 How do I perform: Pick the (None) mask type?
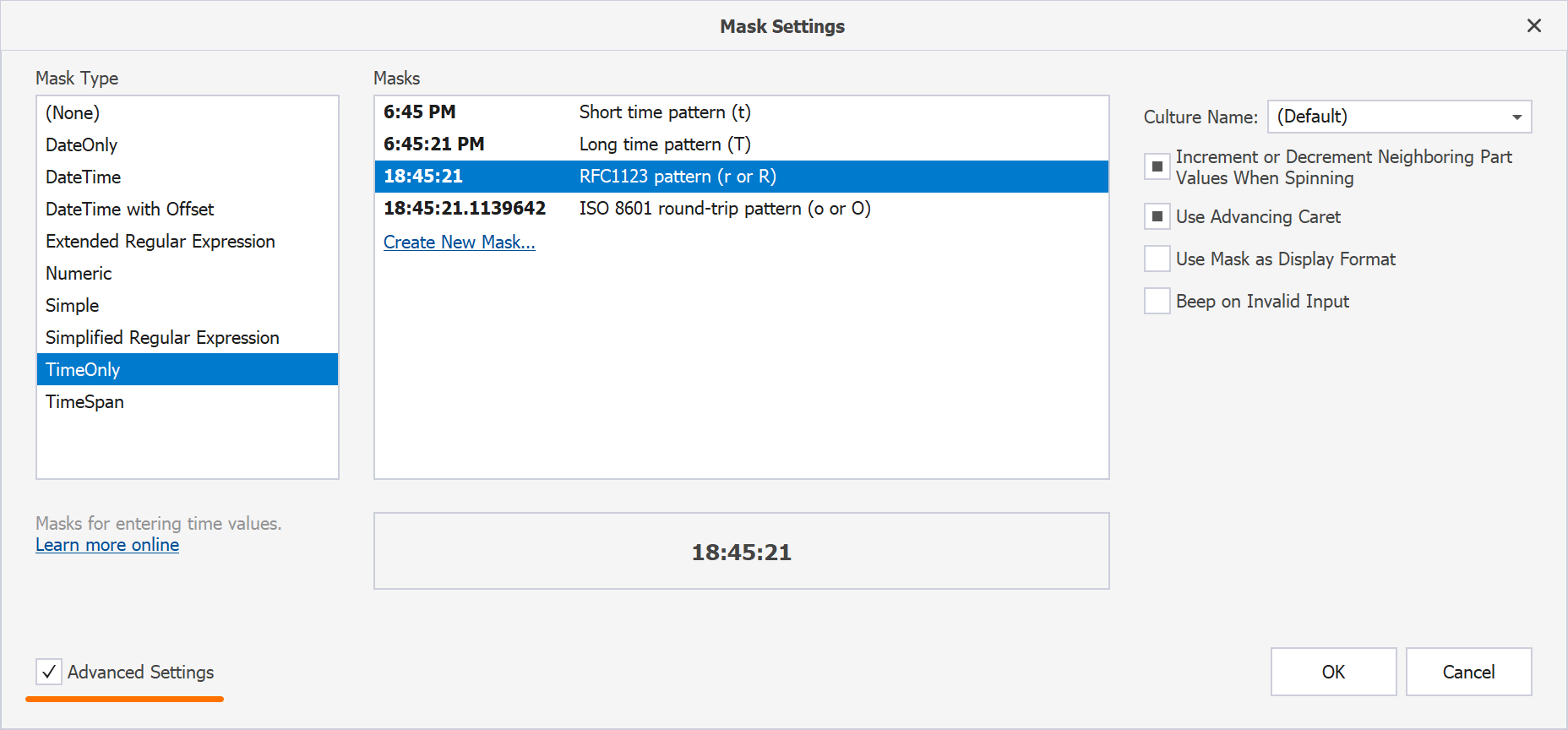coord(73,113)
